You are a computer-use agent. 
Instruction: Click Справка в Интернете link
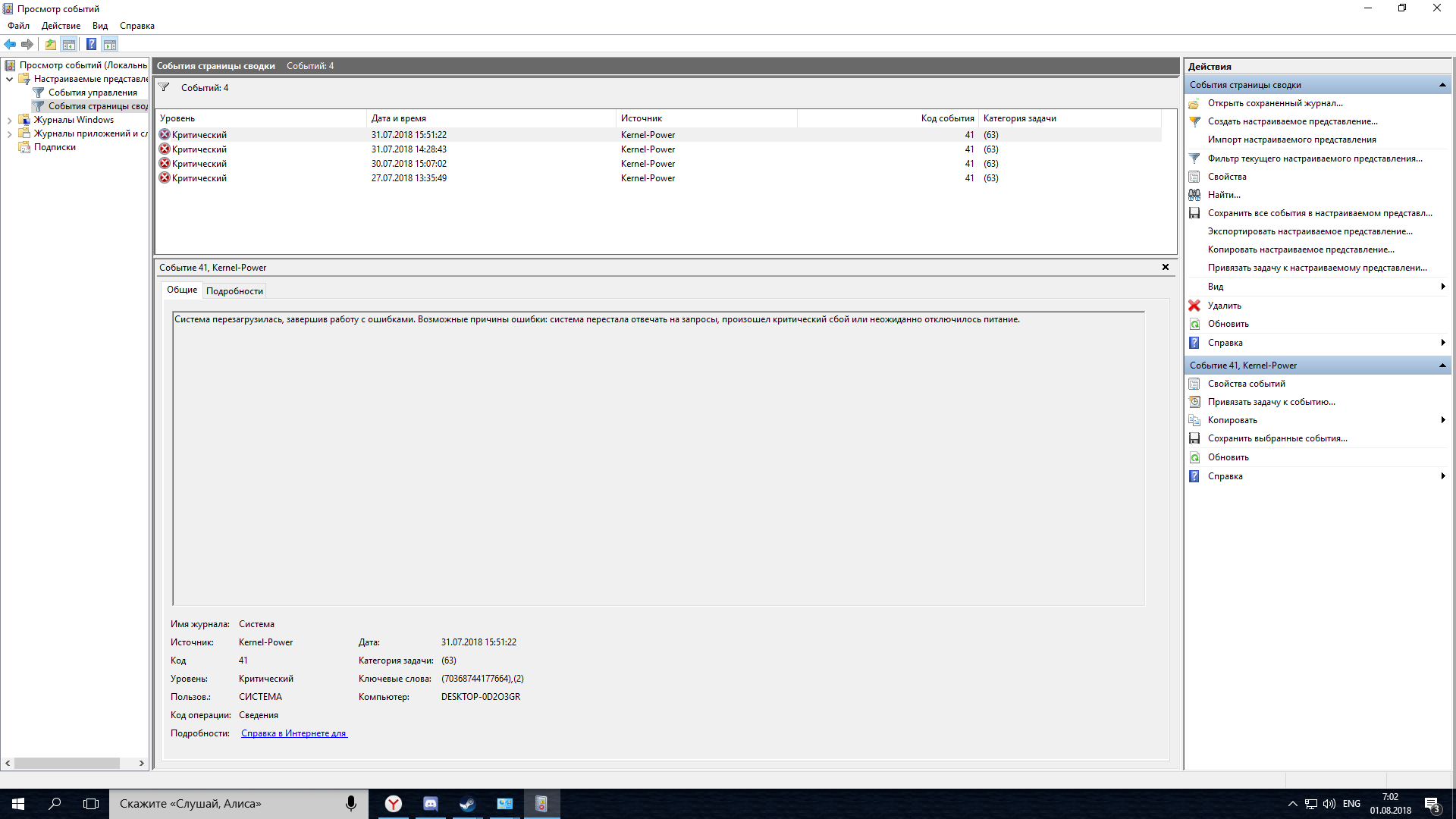tap(293, 733)
